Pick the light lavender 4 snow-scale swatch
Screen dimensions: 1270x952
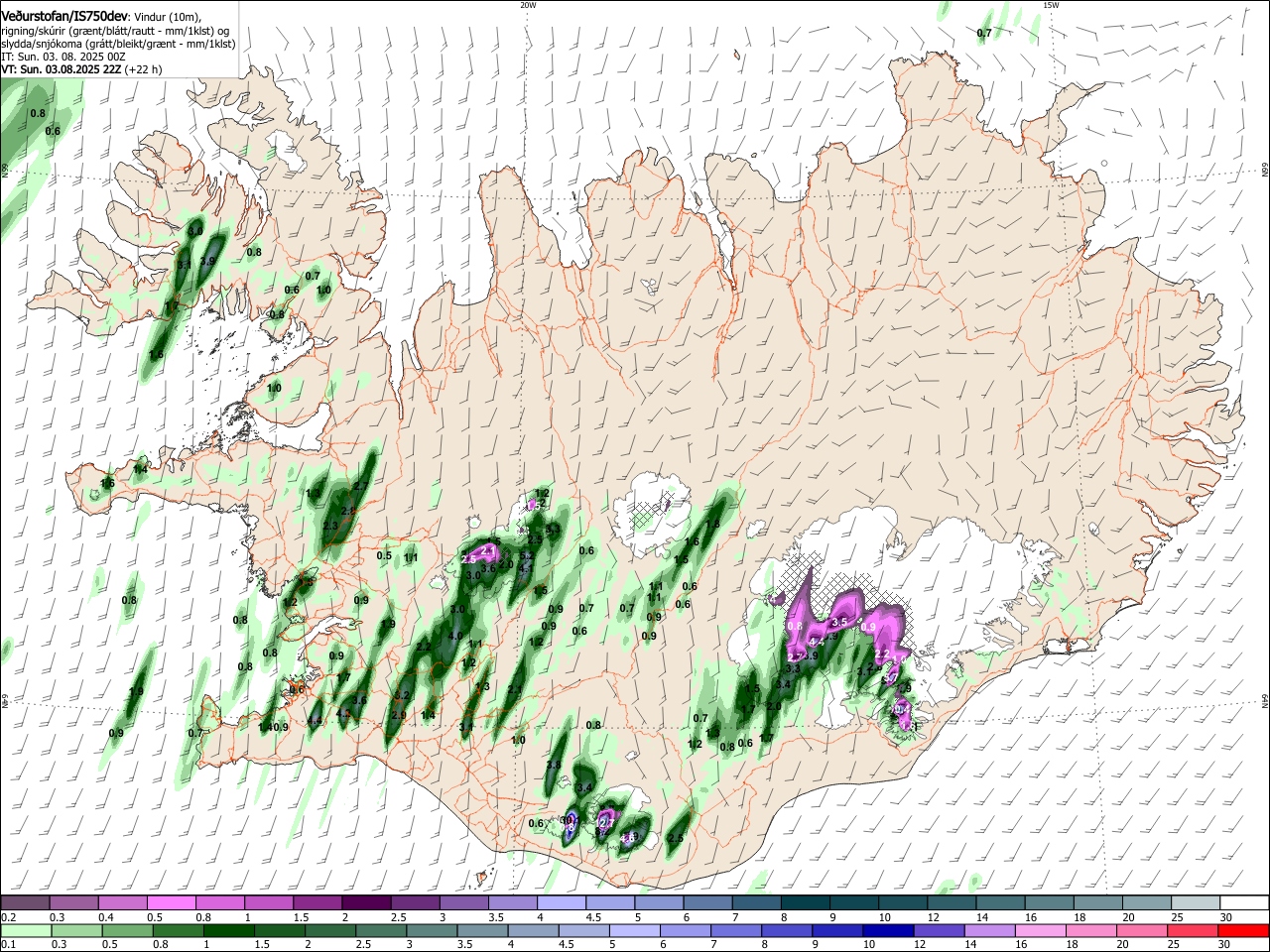(x=562, y=903)
